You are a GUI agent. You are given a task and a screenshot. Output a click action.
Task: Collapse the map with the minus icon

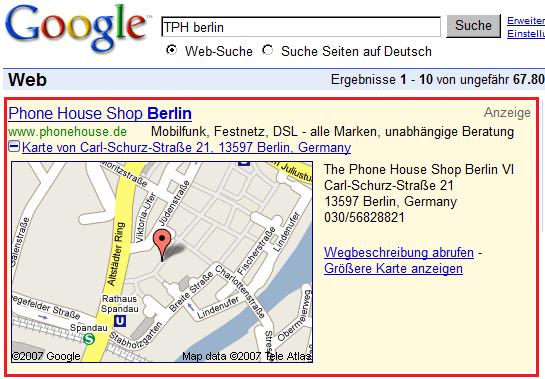pyautogui.click(x=14, y=146)
